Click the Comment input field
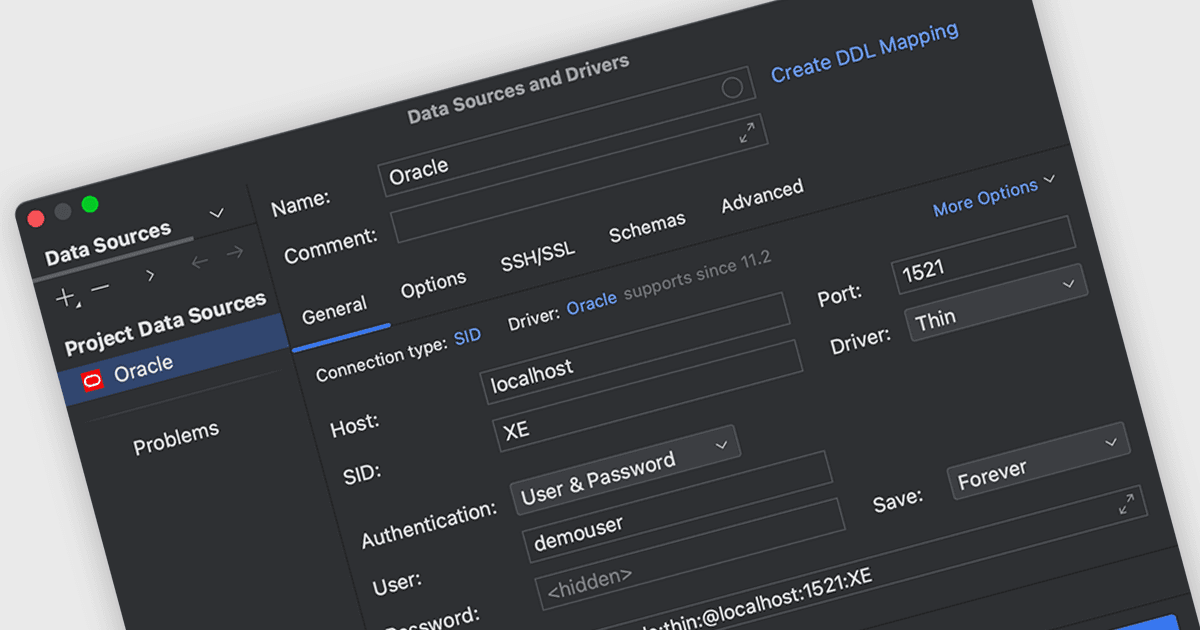1200x630 pixels. 579,179
